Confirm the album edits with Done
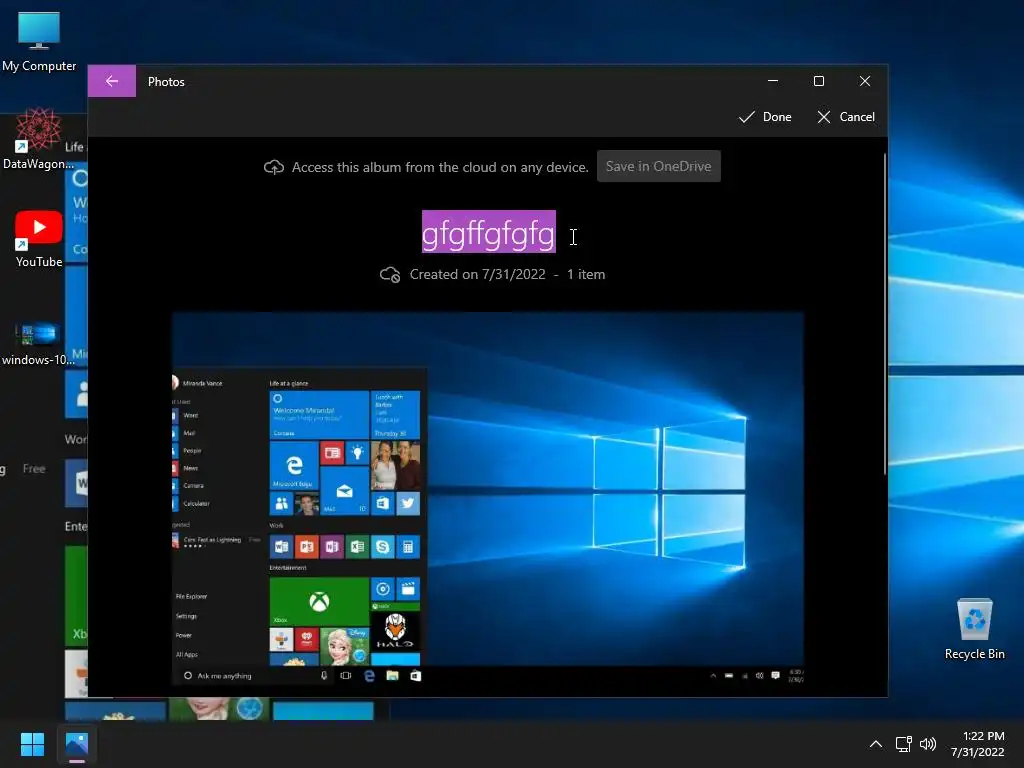The image size is (1024, 768). [x=765, y=117]
